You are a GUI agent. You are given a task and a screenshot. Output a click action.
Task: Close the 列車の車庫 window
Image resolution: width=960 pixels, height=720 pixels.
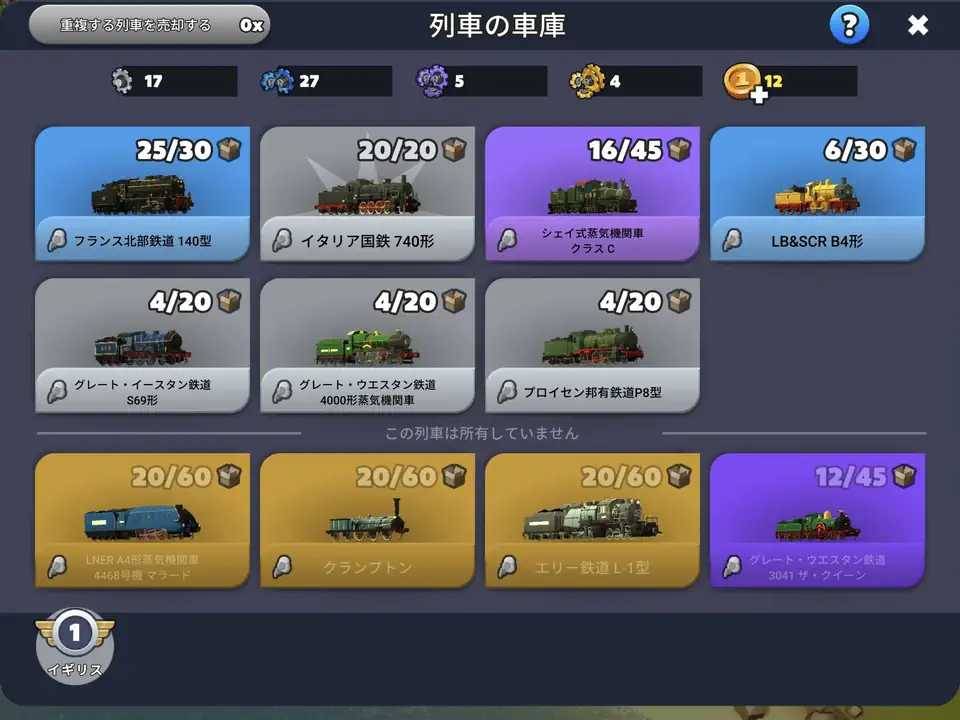coord(918,25)
